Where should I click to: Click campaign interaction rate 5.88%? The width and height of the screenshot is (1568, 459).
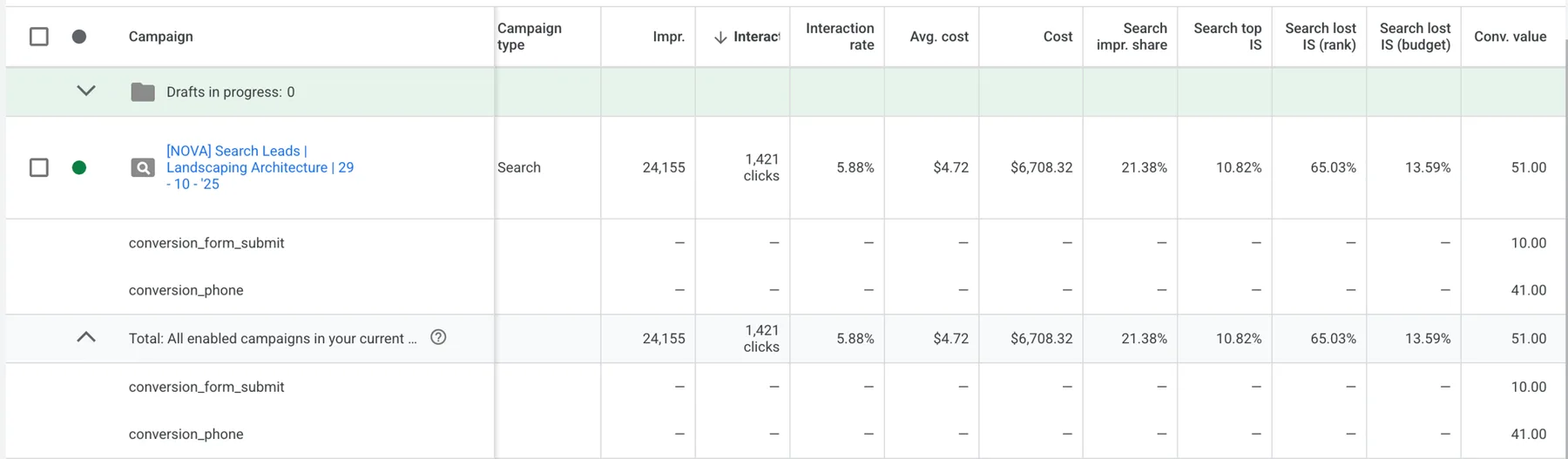tap(855, 167)
